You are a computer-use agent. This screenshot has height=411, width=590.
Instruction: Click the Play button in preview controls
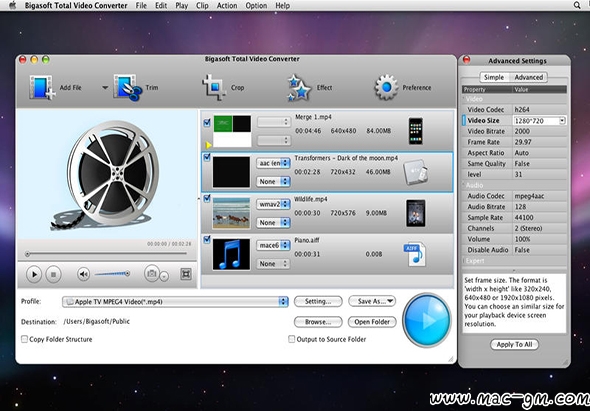(34, 274)
